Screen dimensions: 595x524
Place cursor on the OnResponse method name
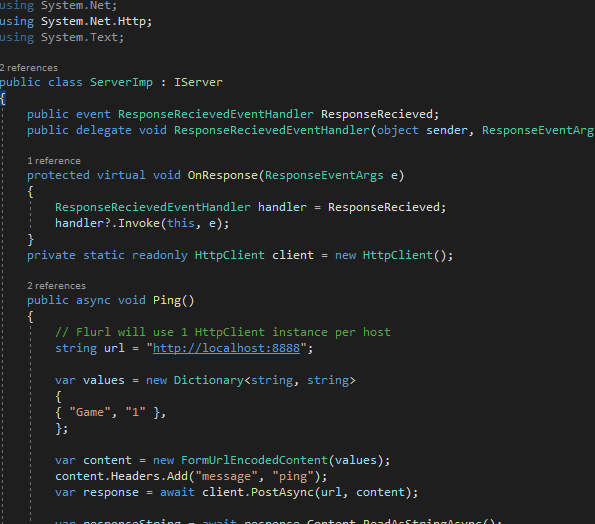(223, 175)
